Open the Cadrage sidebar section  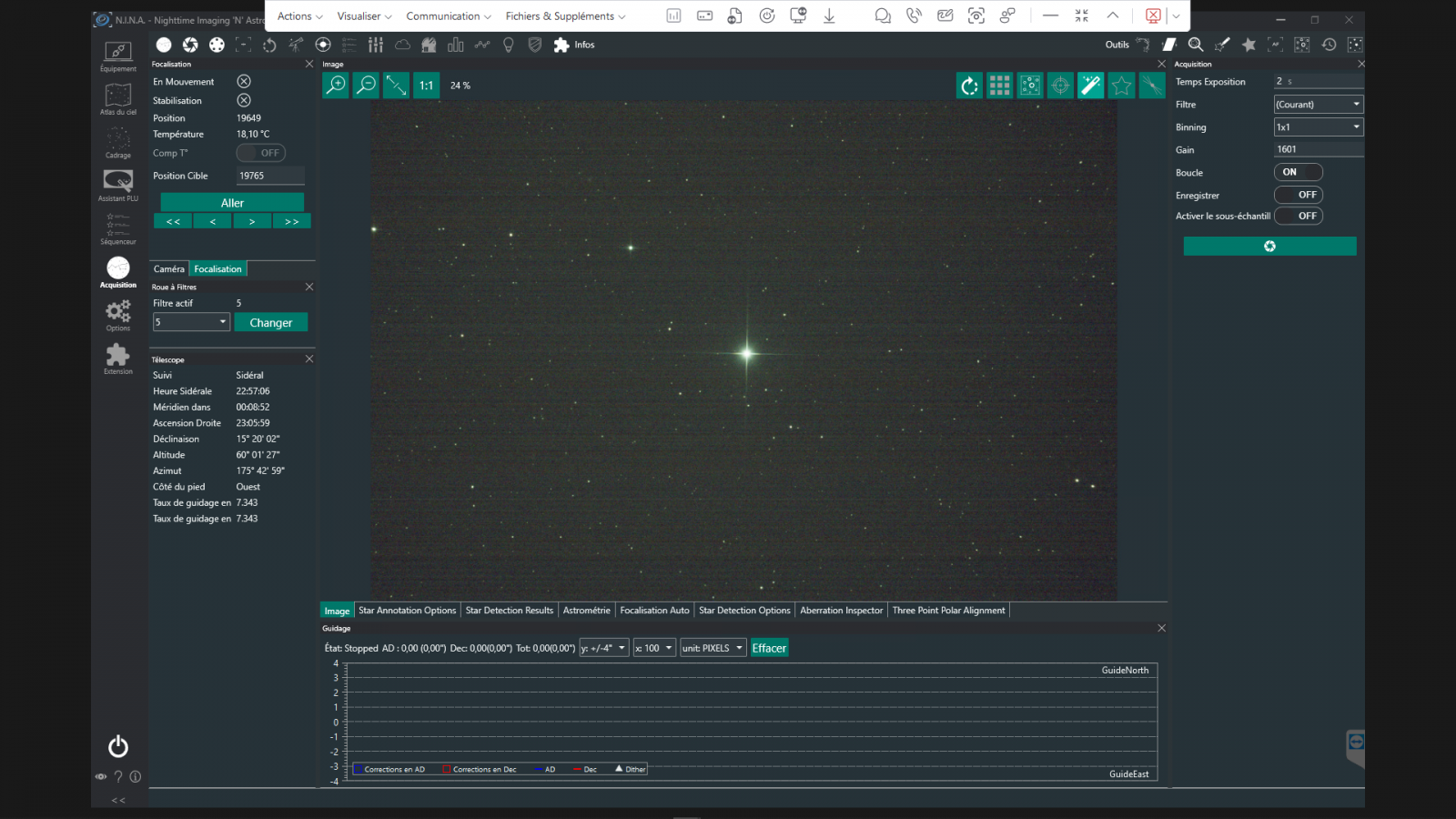(x=118, y=142)
